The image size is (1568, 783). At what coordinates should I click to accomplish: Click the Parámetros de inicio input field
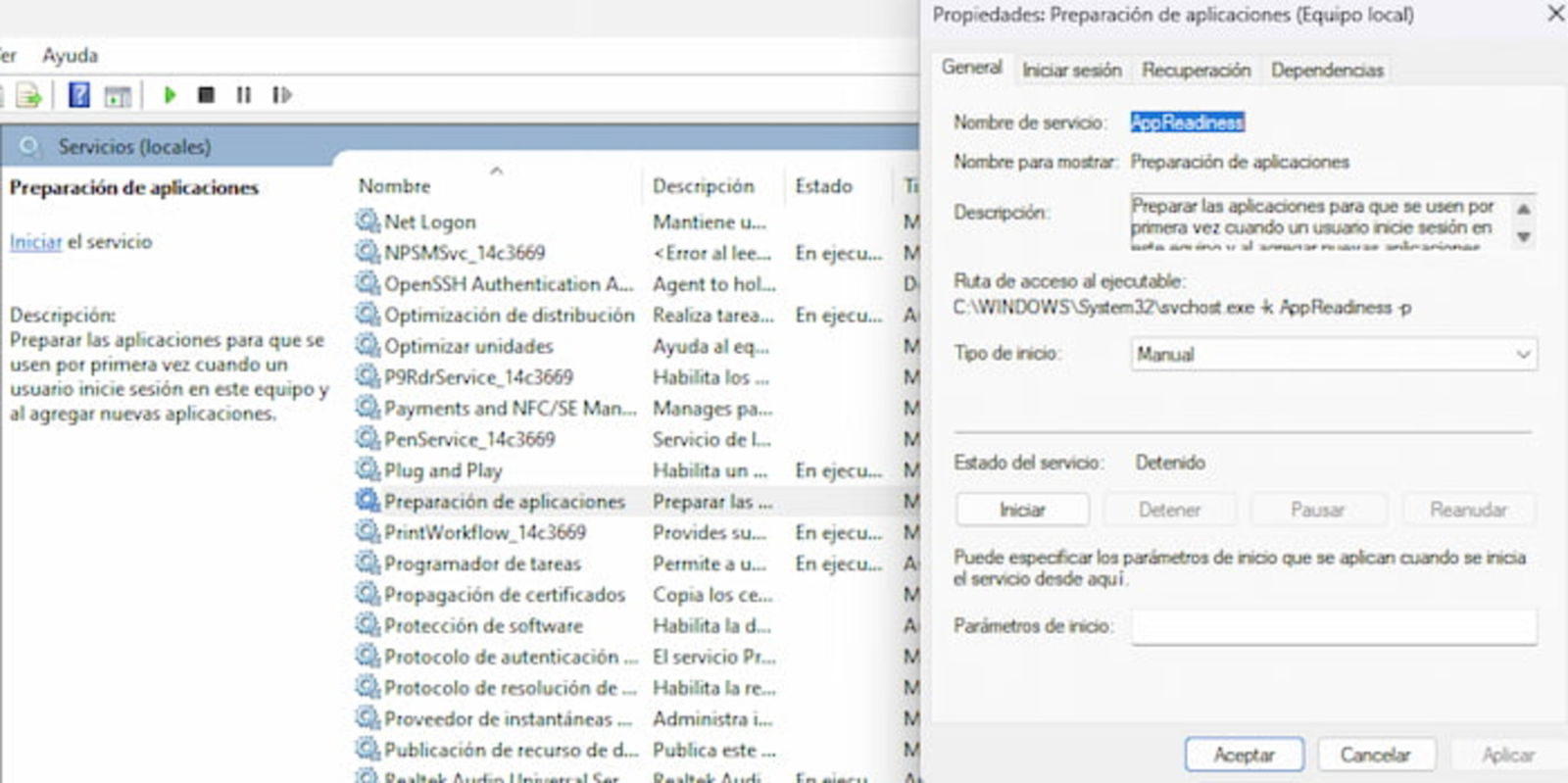[x=1334, y=626]
